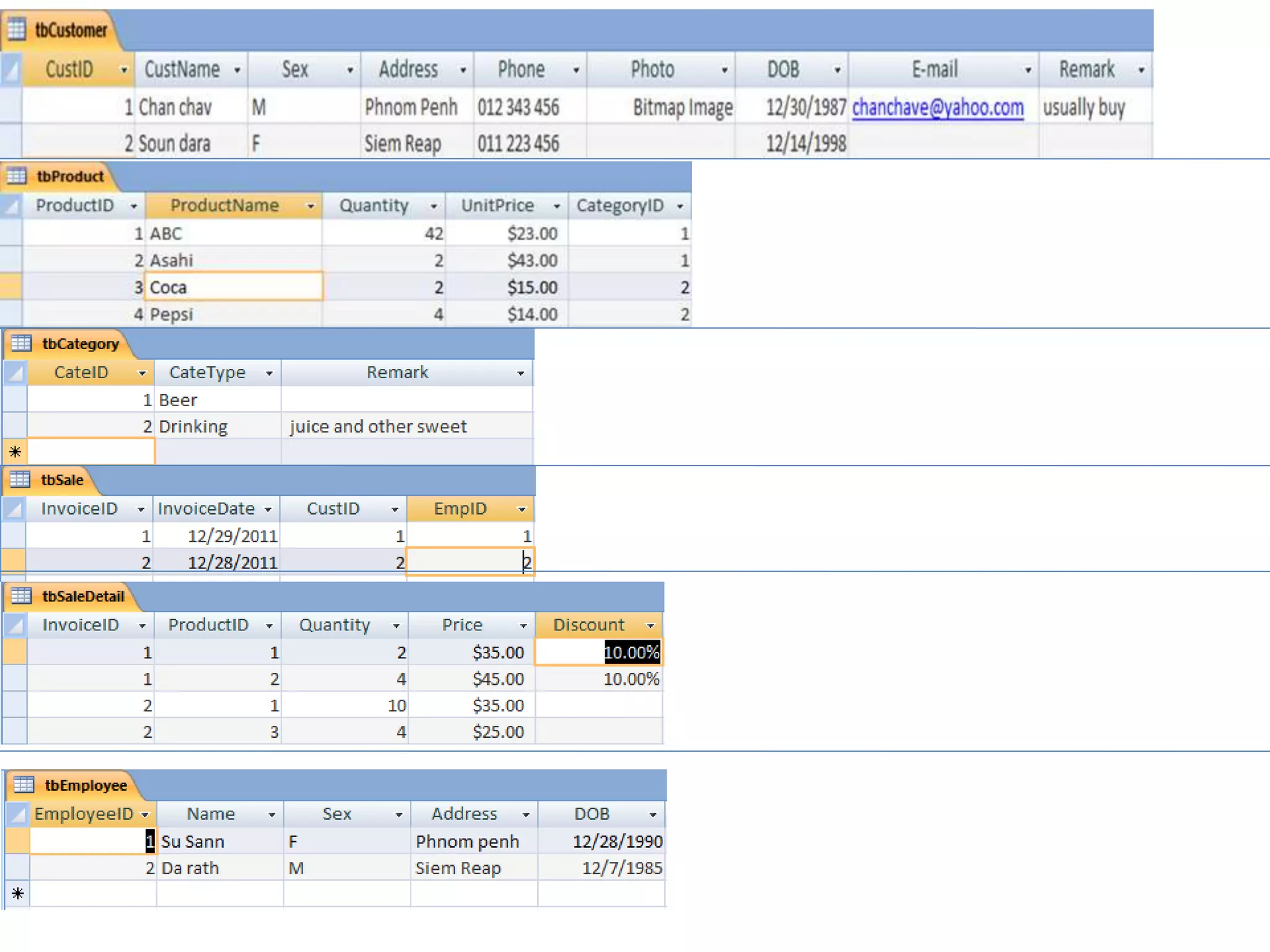Click select-all corner box in tbSaleDetail
Viewport: 1270px width, 952px height.
(x=15, y=625)
